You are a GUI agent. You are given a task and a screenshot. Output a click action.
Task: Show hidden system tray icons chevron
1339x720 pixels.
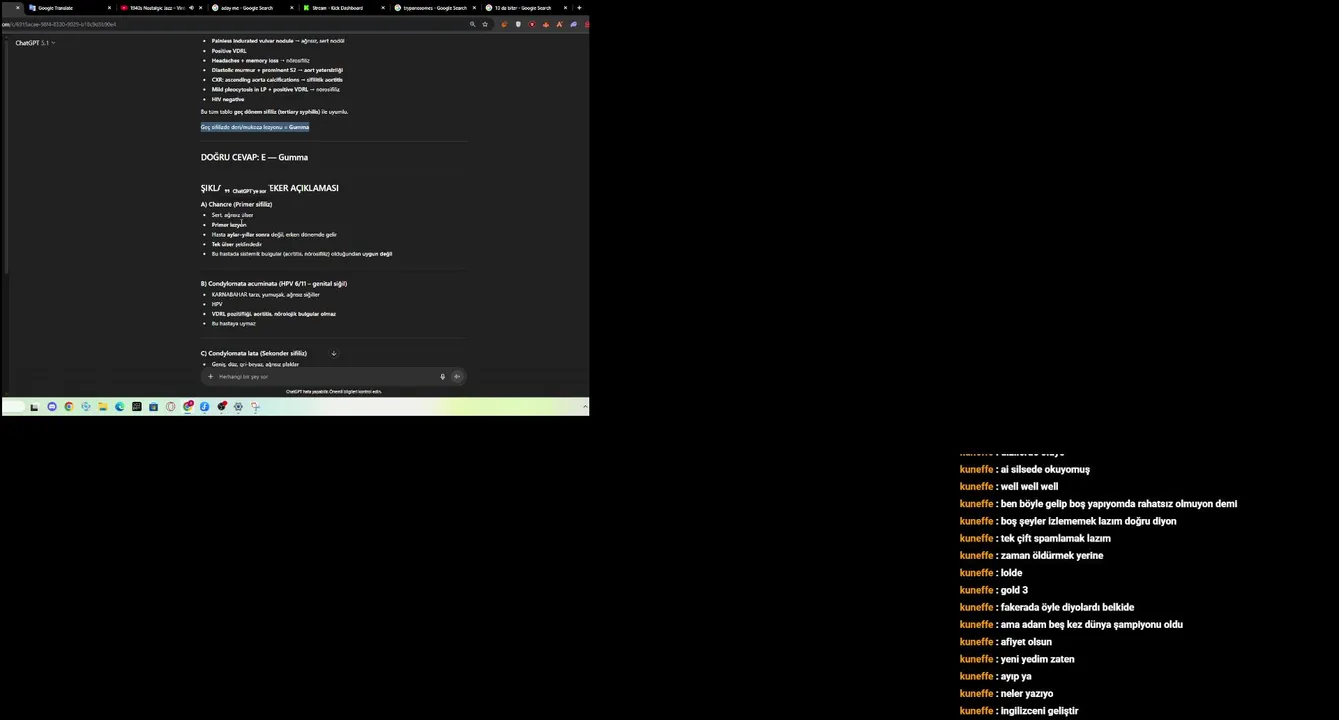585,407
